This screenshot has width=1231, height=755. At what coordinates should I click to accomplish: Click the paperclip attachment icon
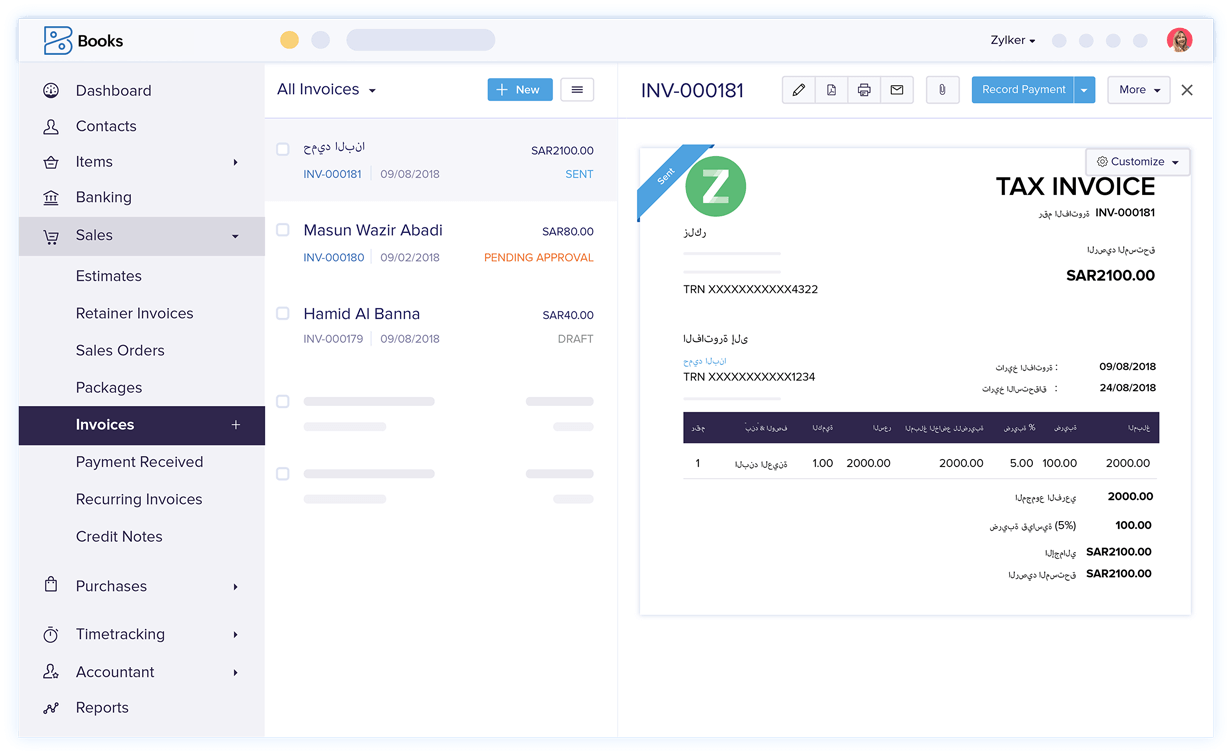pyautogui.click(x=942, y=90)
